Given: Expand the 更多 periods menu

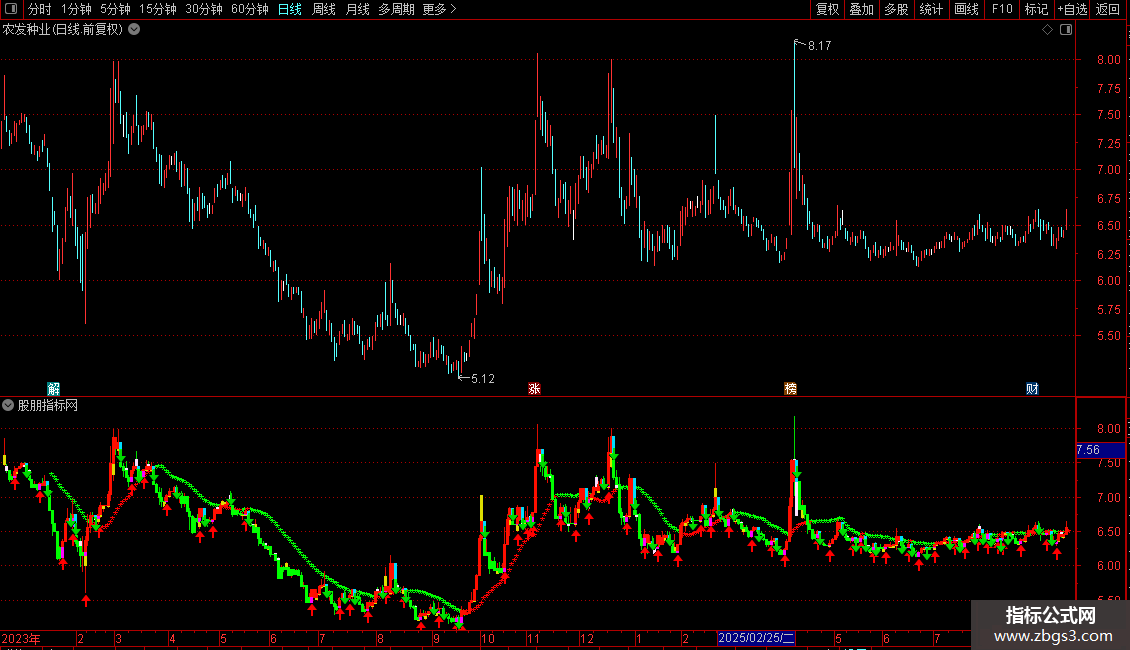Looking at the screenshot, I should [440, 9].
